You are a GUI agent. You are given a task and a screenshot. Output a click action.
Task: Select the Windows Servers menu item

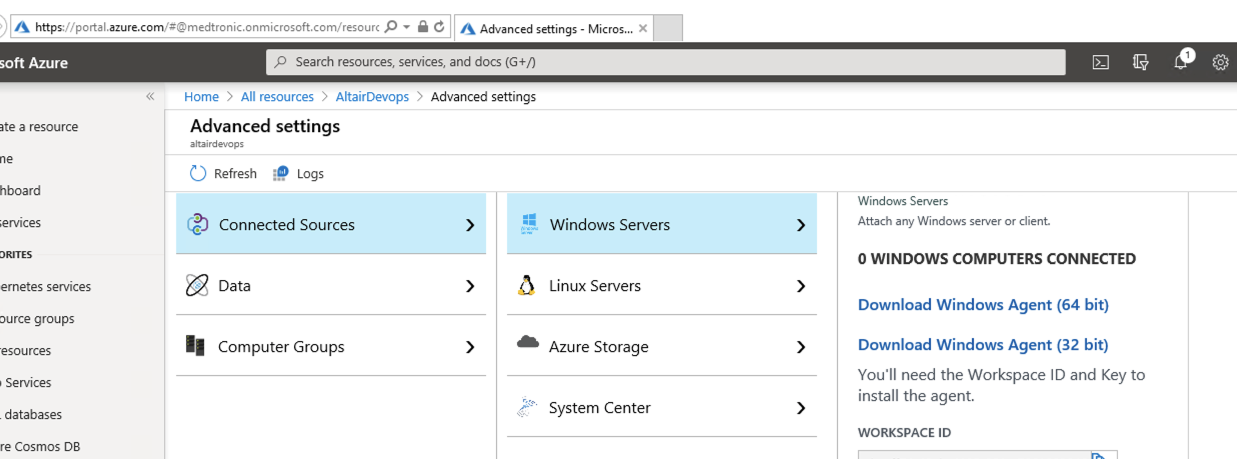tap(610, 225)
